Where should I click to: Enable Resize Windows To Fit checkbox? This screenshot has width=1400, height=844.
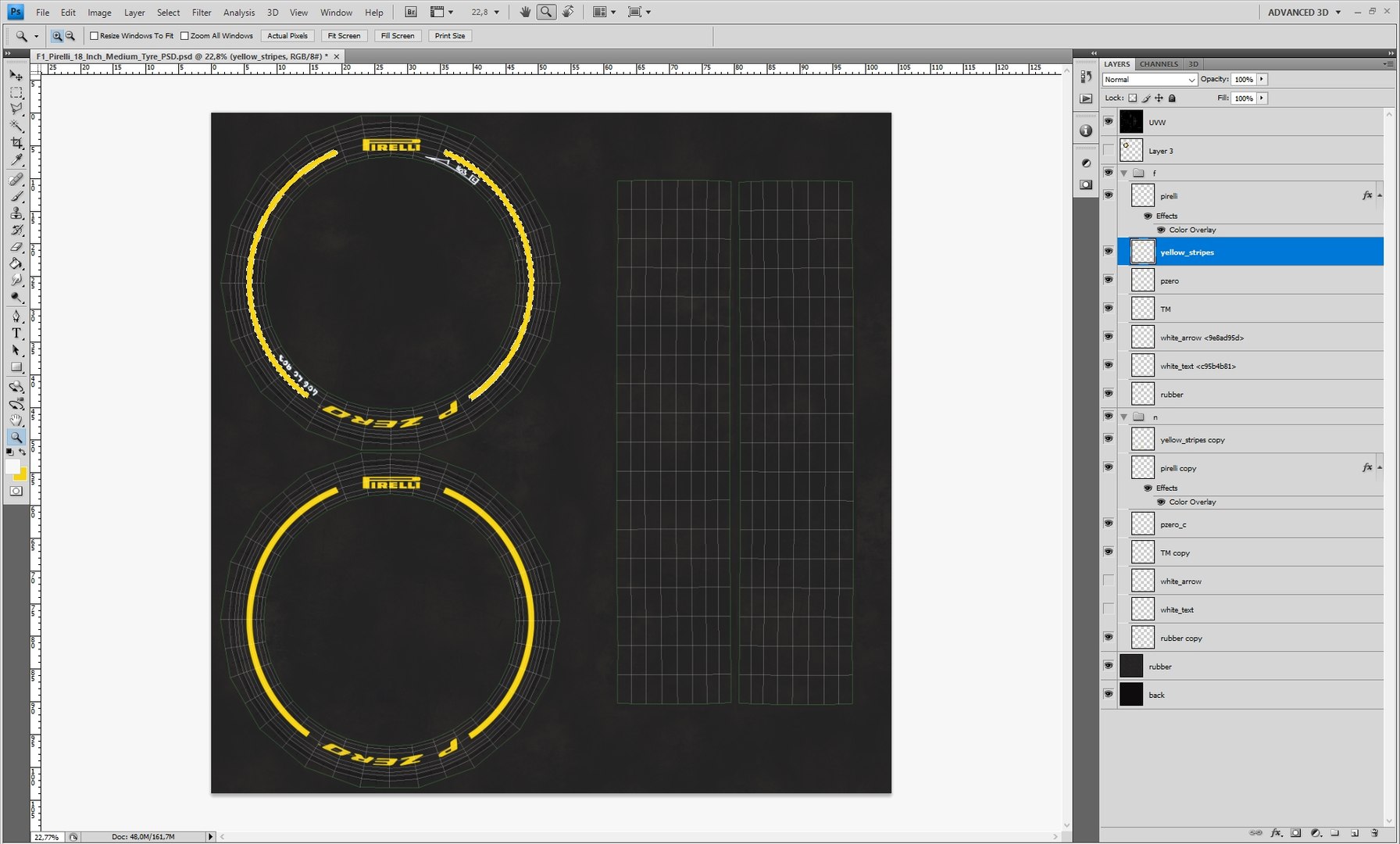95,36
